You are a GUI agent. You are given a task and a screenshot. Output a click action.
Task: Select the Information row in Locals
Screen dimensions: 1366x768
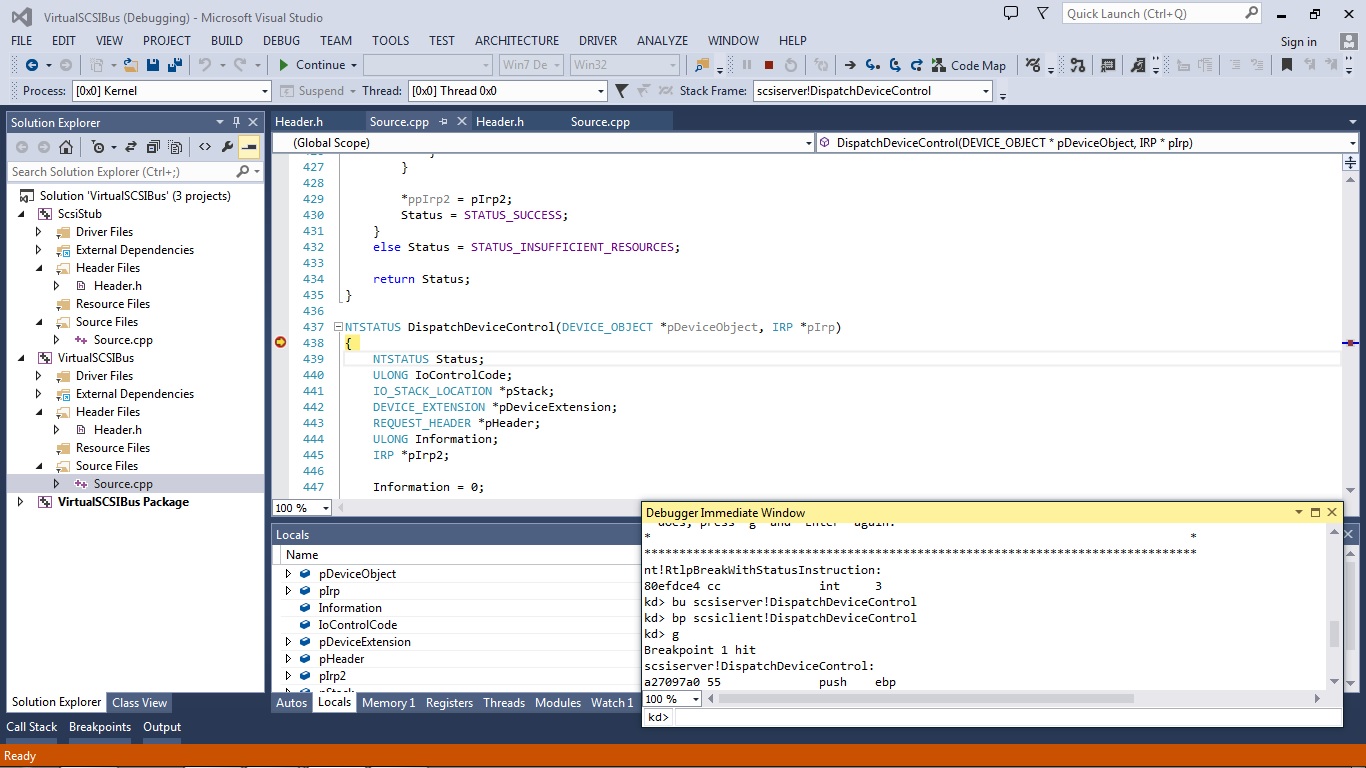click(x=350, y=608)
